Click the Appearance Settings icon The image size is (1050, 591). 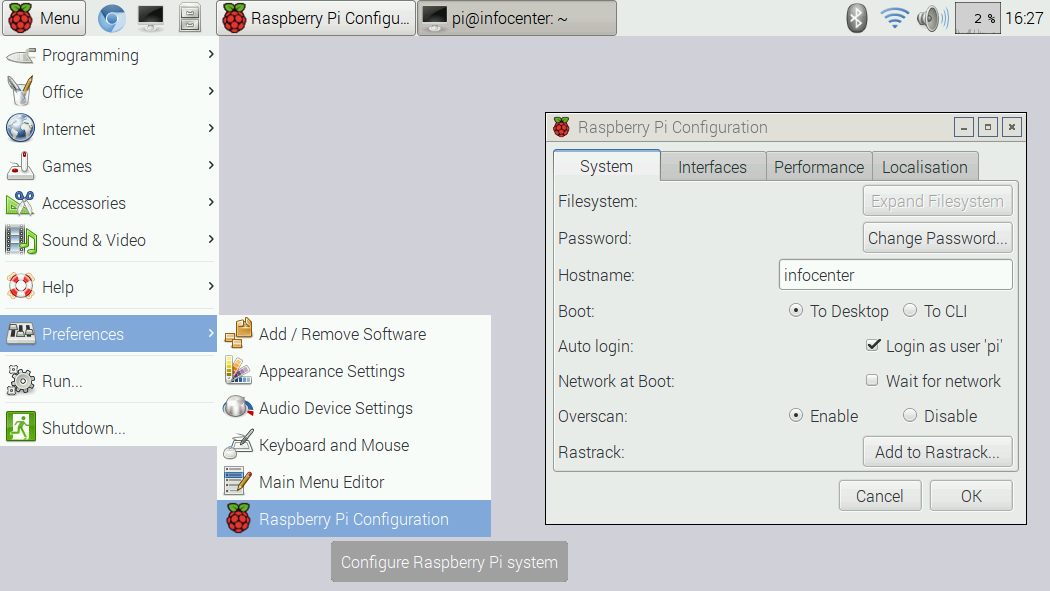(238, 370)
